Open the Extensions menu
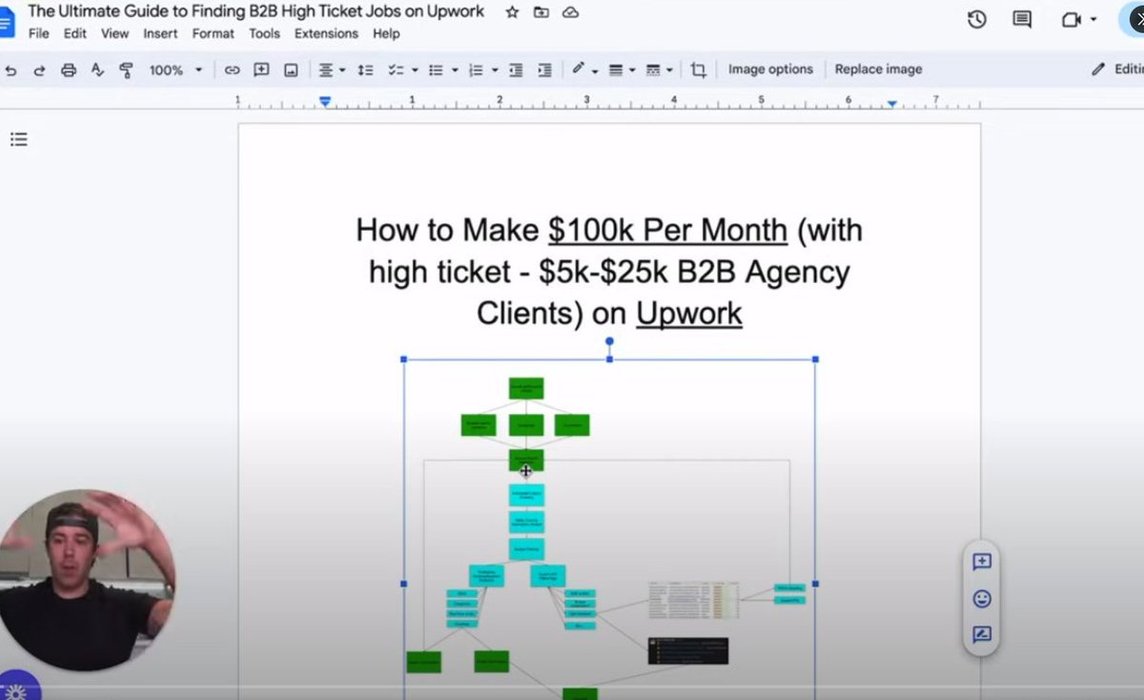This screenshot has height=700, width=1144. pos(326,33)
